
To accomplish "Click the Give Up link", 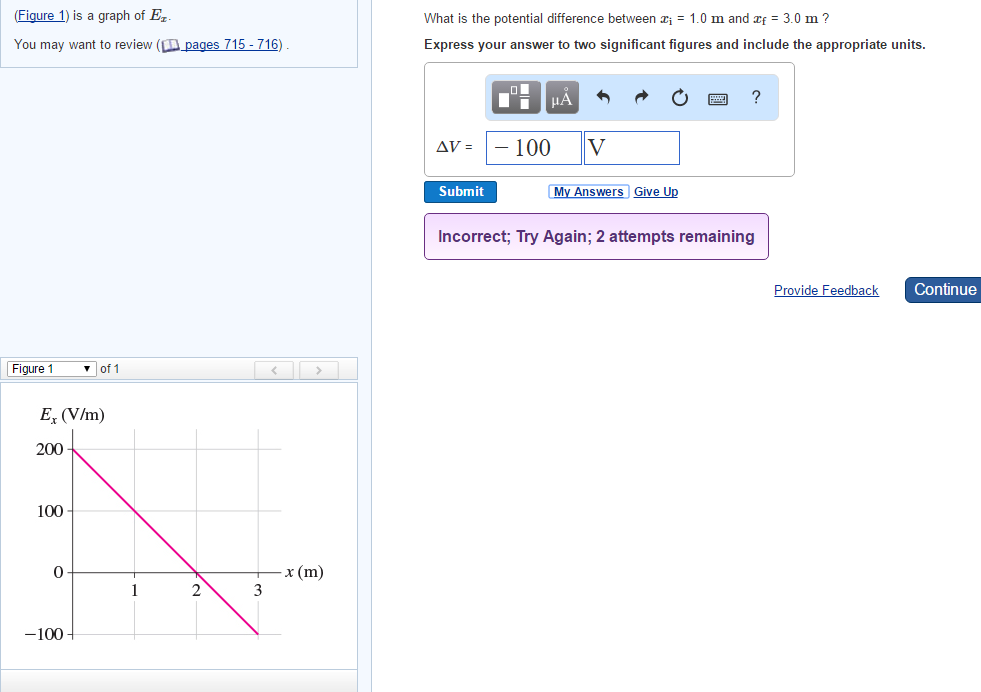I will [x=656, y=191].
